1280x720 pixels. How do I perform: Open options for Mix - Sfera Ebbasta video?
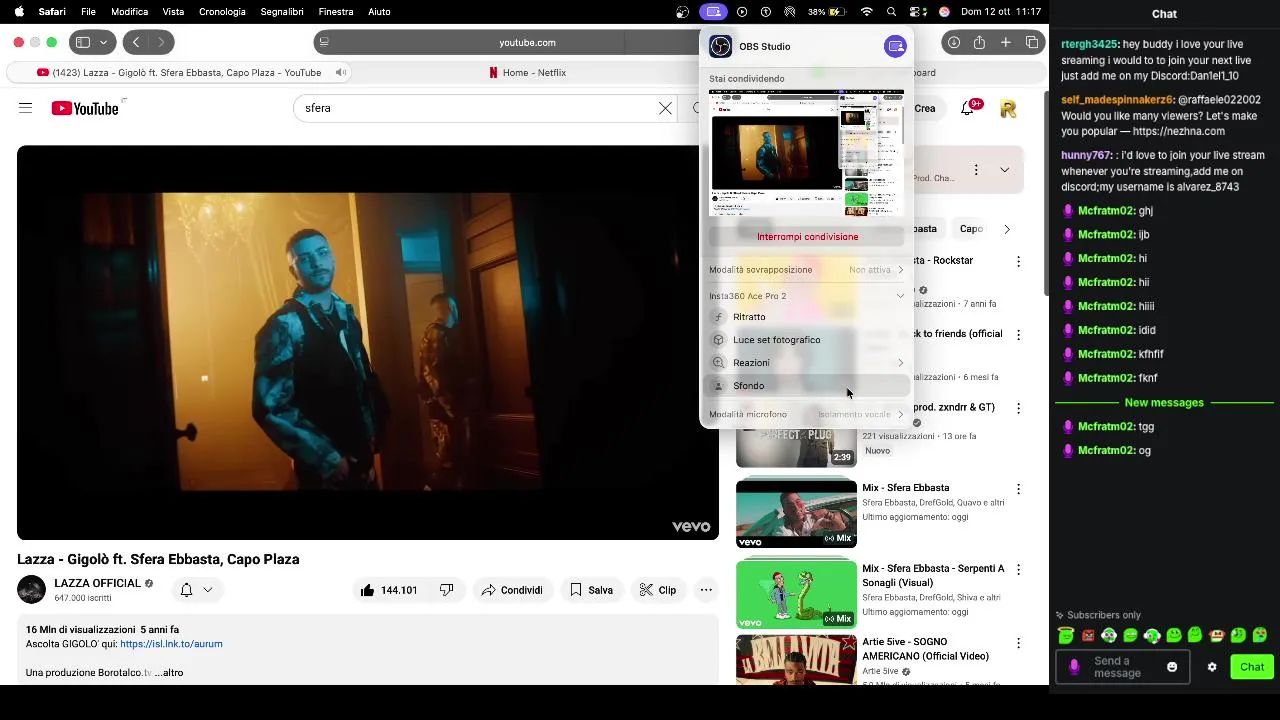click(1018, 489)
